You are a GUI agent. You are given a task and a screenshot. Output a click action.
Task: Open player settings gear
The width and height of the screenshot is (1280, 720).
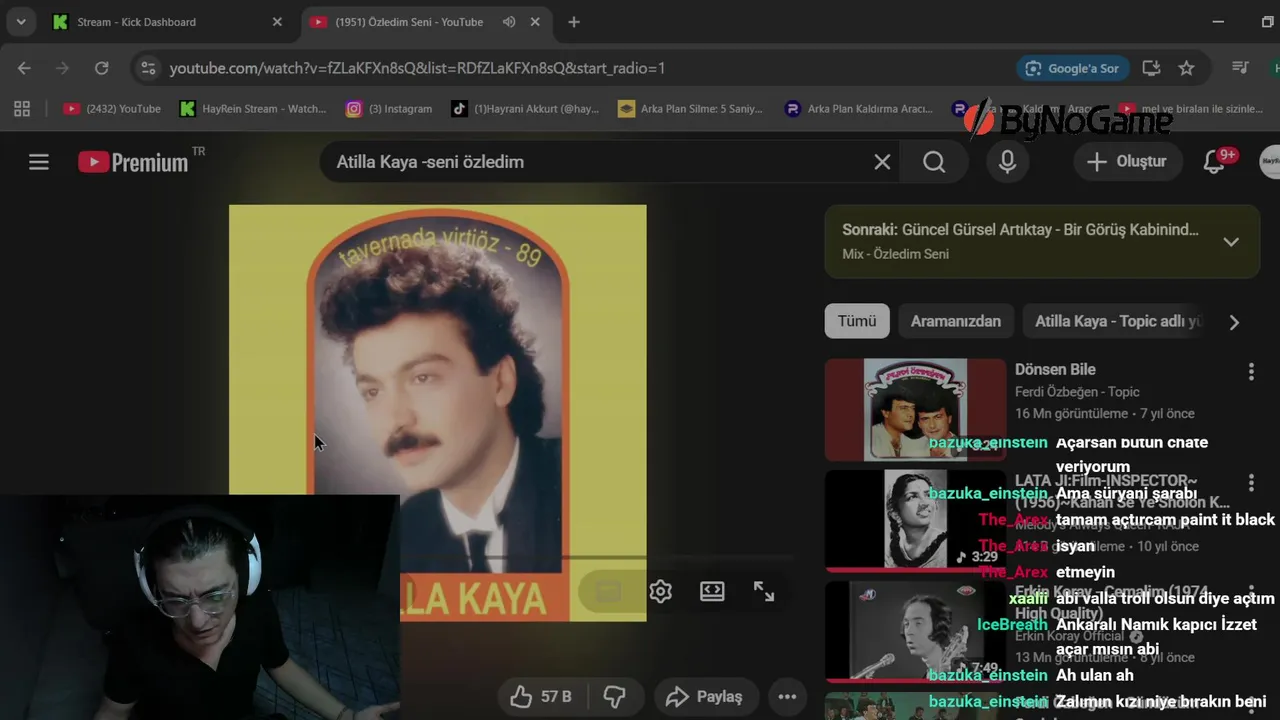click(x=660, y=592)
